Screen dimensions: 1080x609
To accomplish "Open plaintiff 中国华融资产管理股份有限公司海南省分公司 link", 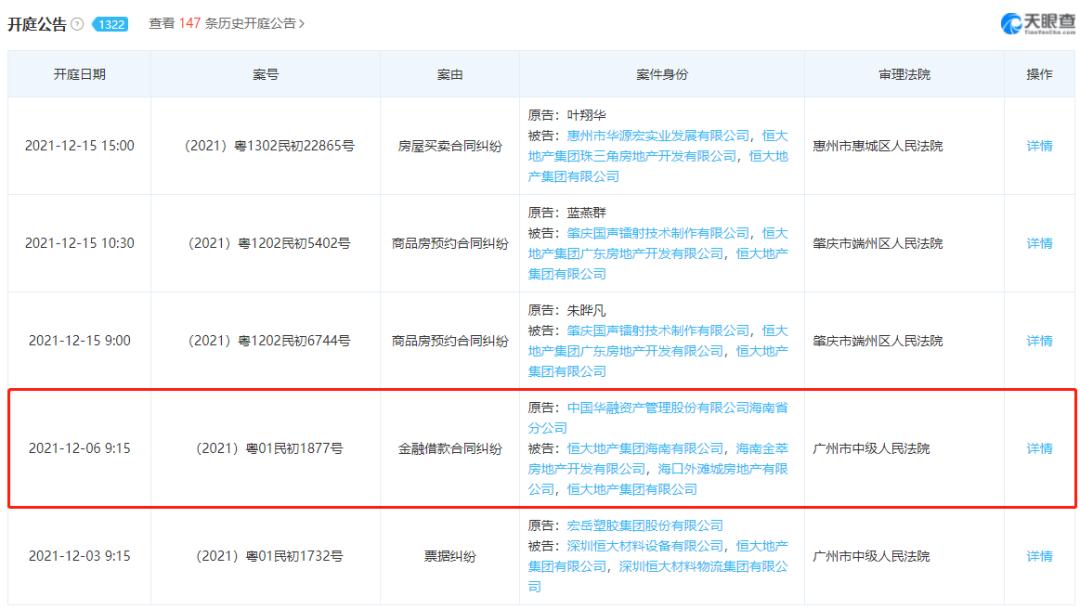I will tap(658, 417).
